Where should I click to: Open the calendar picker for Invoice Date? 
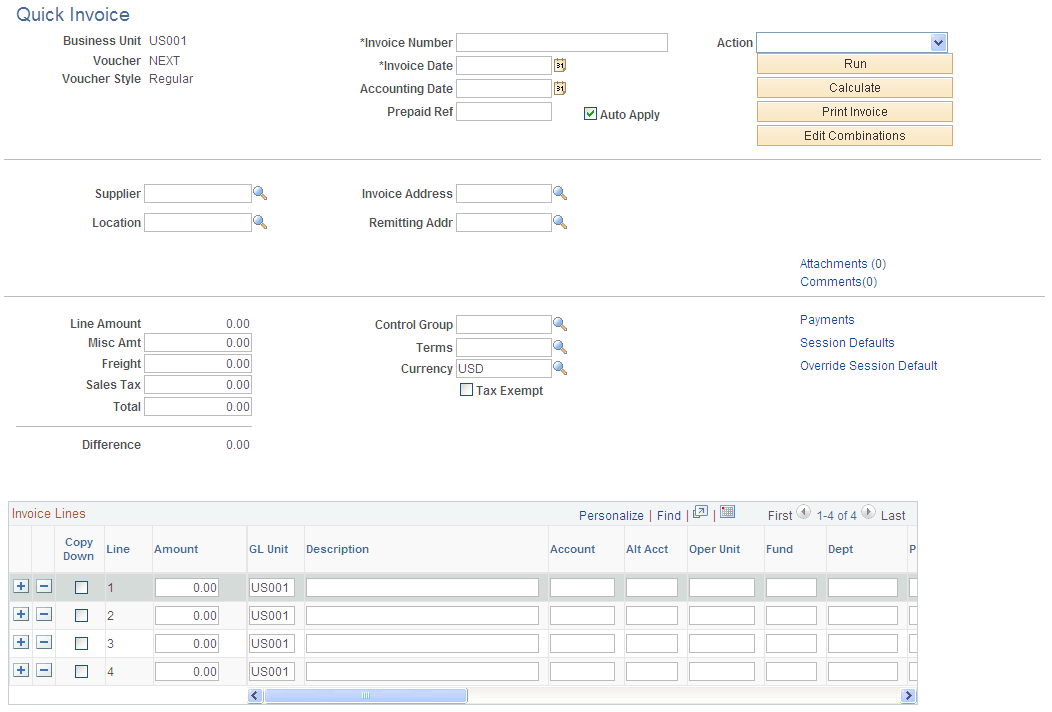tap(559, 65)
